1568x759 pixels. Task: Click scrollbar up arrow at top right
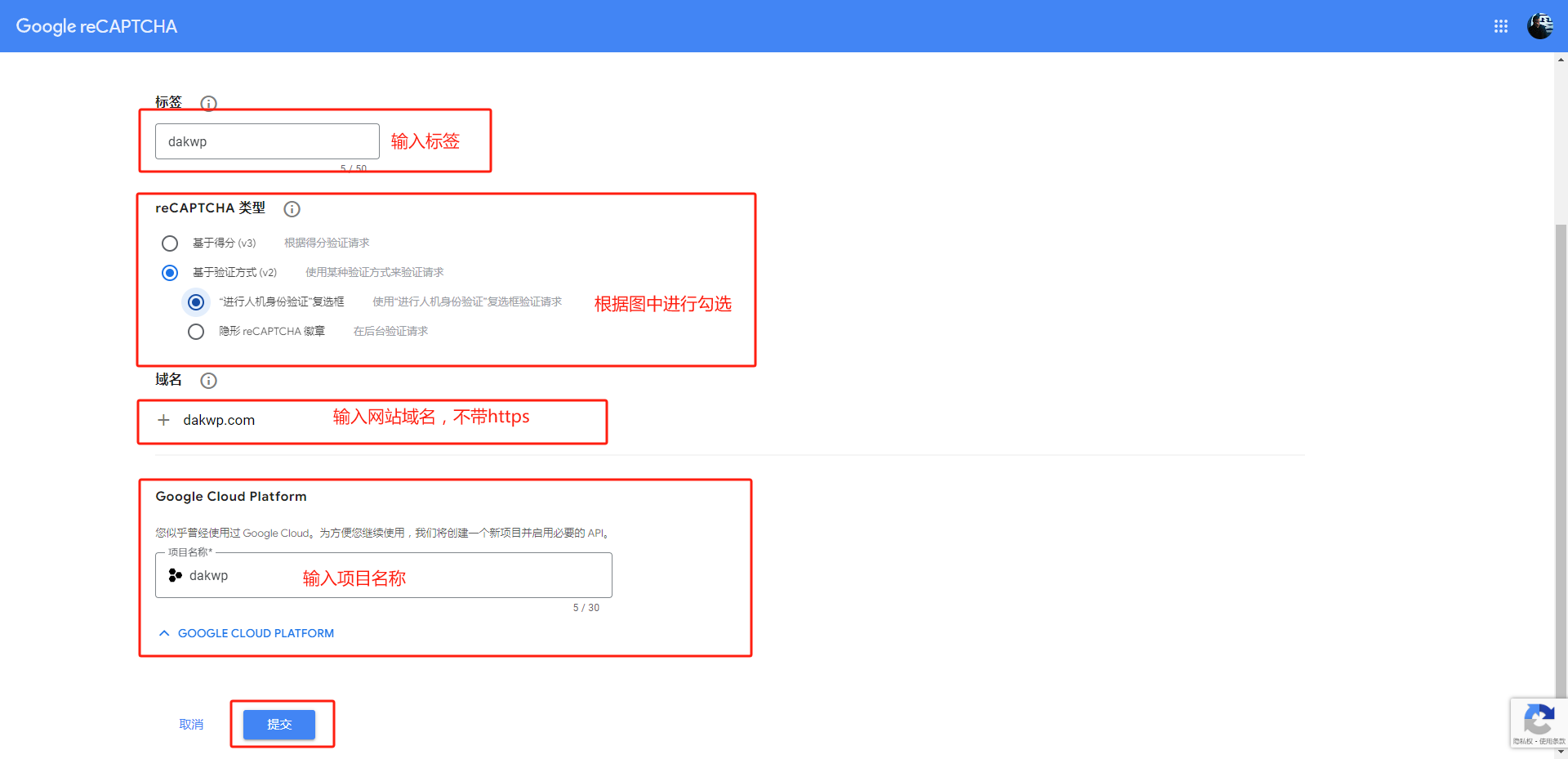pyautogui.click(x=1561, y=59)
